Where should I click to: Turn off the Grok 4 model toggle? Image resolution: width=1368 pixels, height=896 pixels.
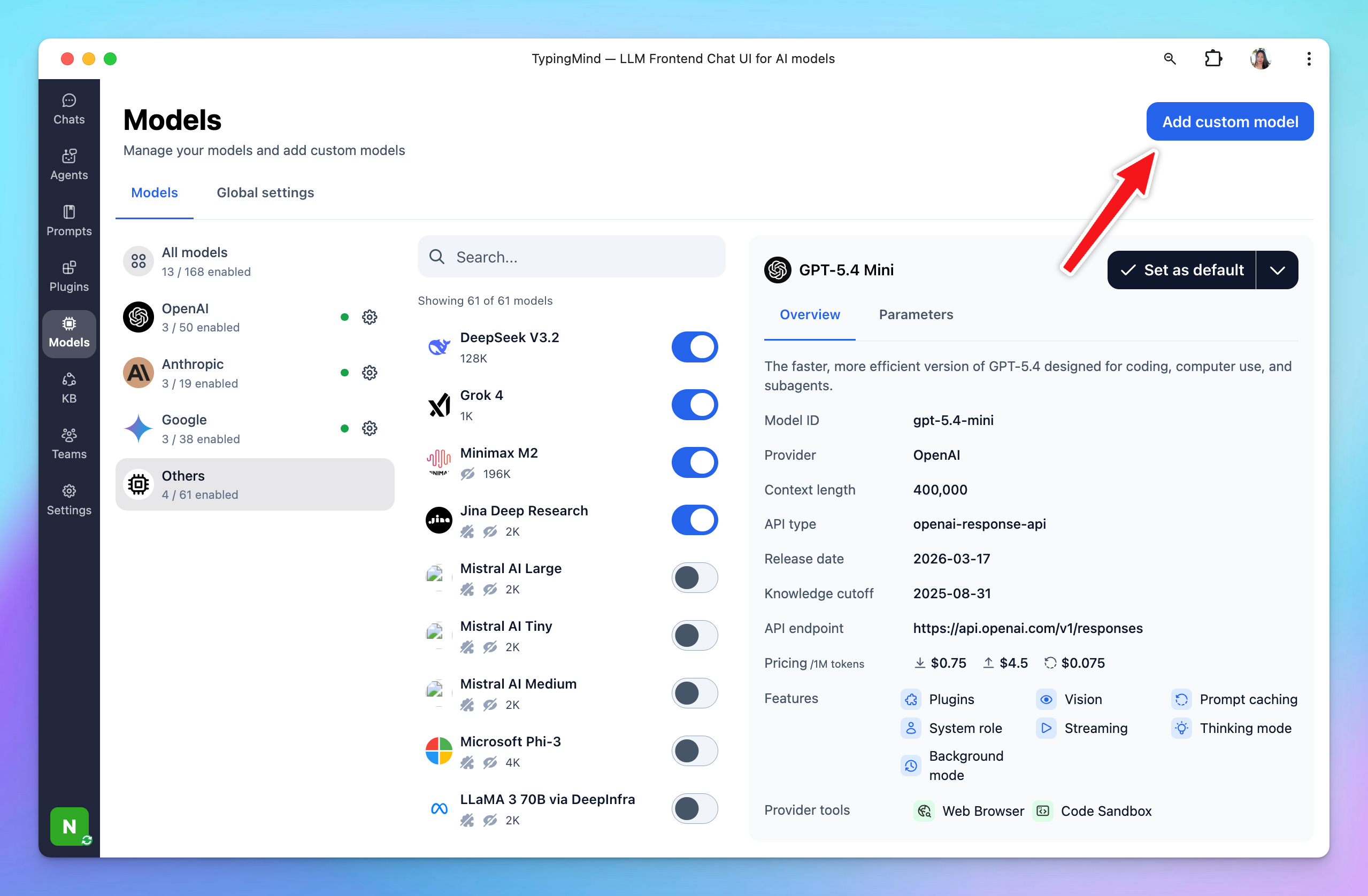tap(694, 405)
